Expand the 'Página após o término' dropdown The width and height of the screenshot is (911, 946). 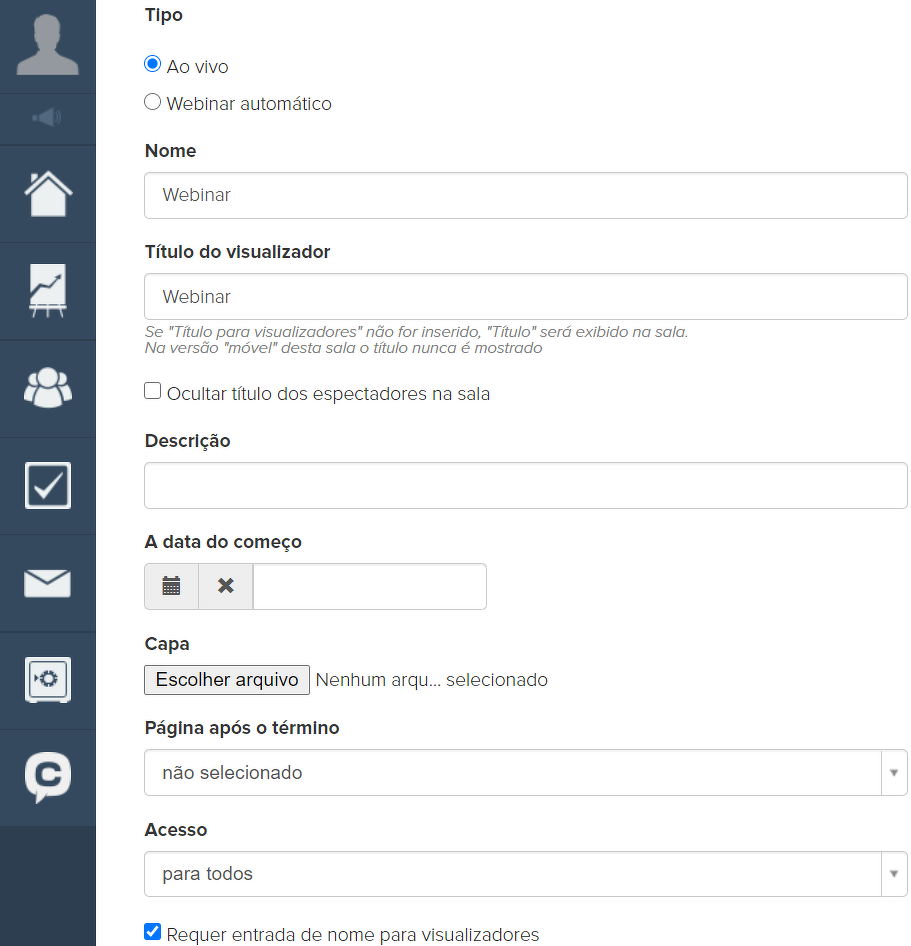coord(525,773)
